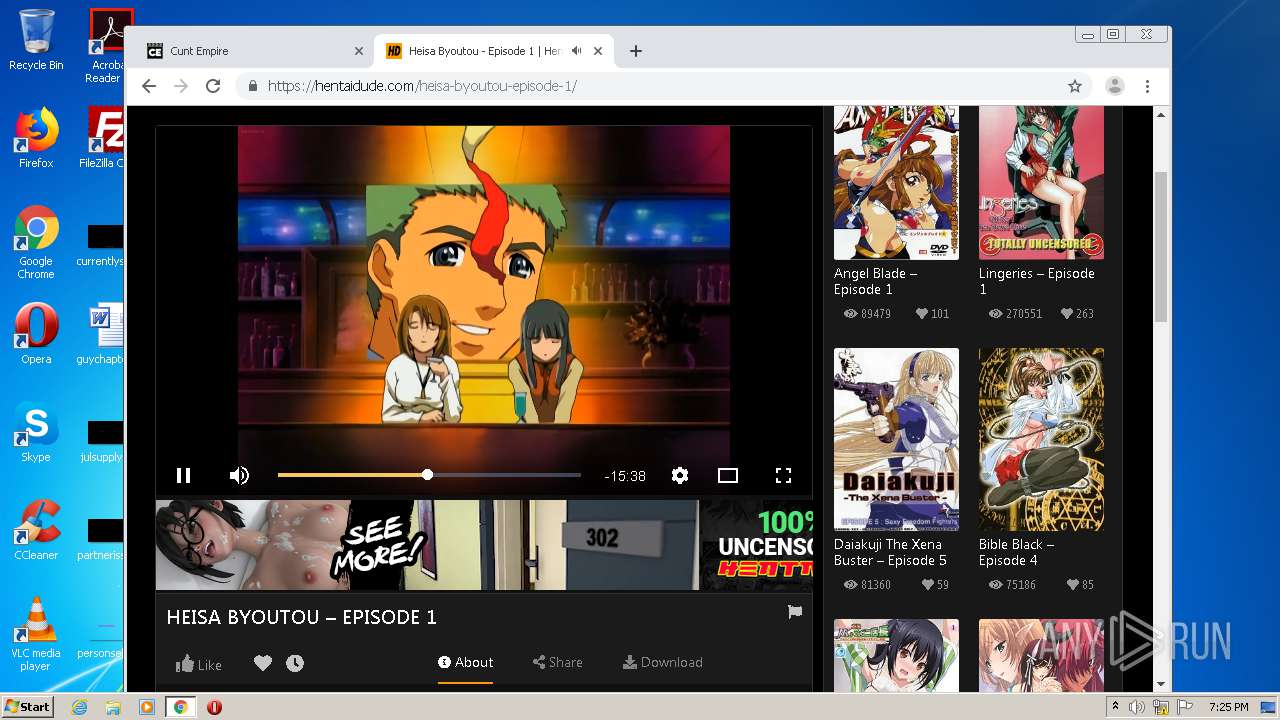1280x720 pixels.
Task: Show hidden tray icons arrow
Action: (1115, 707)
